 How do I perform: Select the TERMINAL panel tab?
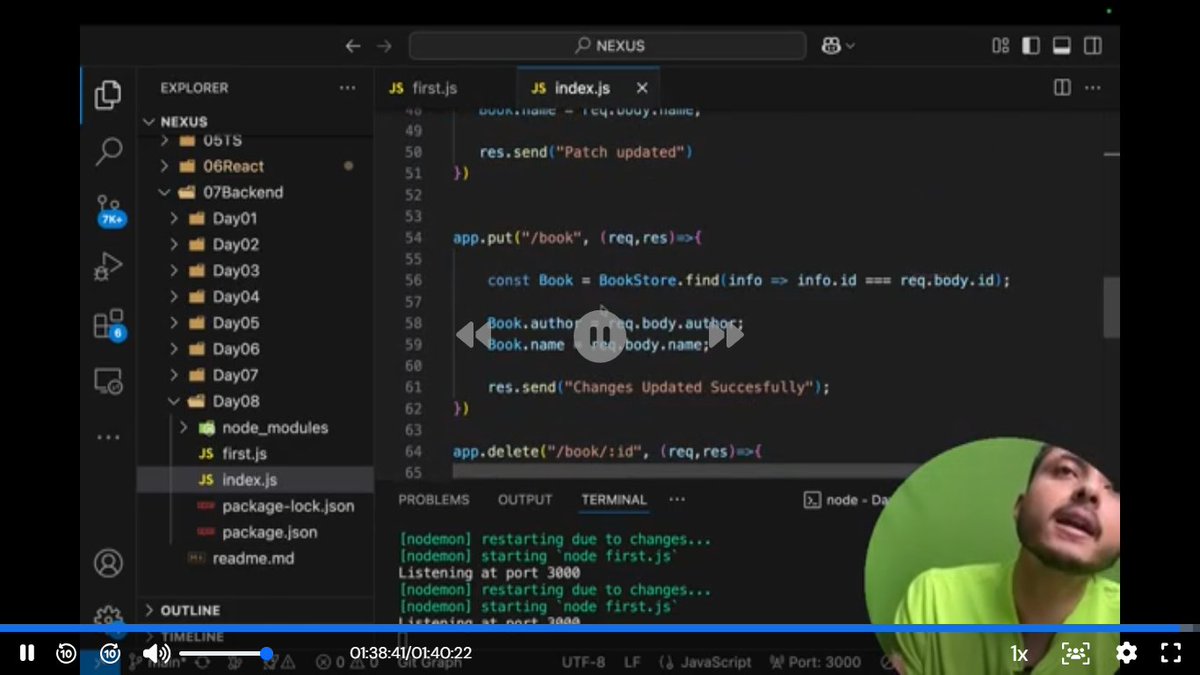(614, 499)
